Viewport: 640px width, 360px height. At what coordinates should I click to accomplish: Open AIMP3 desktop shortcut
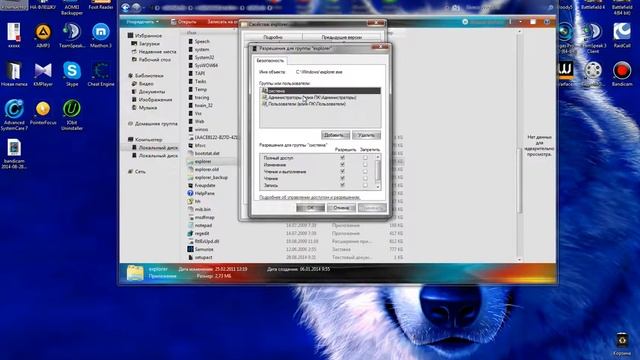(x=43, y=36)
